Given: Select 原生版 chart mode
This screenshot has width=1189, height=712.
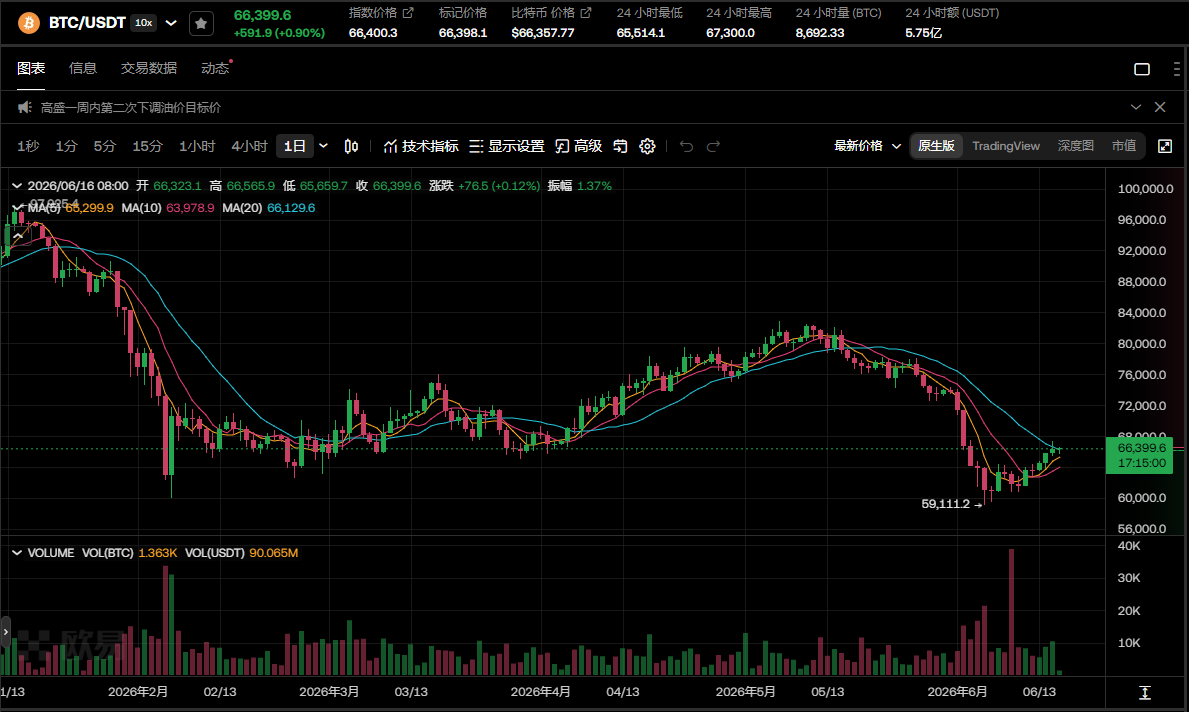Looking at the screenshot, I should click(x=936, y=146).
